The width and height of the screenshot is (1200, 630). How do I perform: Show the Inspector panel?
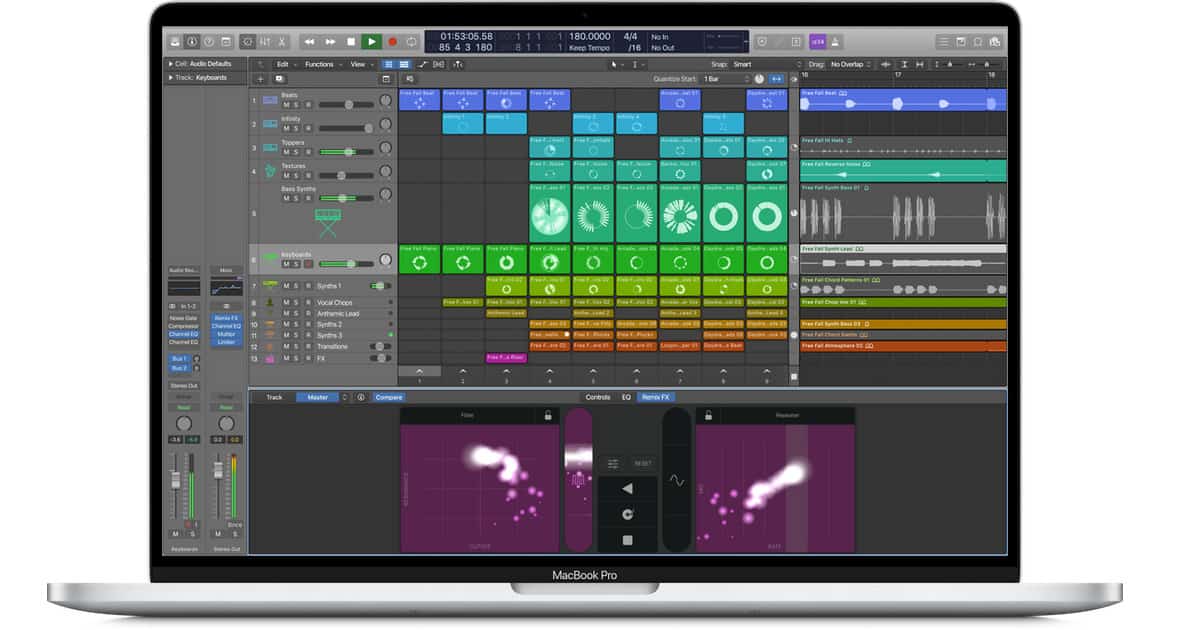pyautogui.click(x=191, y=42)
